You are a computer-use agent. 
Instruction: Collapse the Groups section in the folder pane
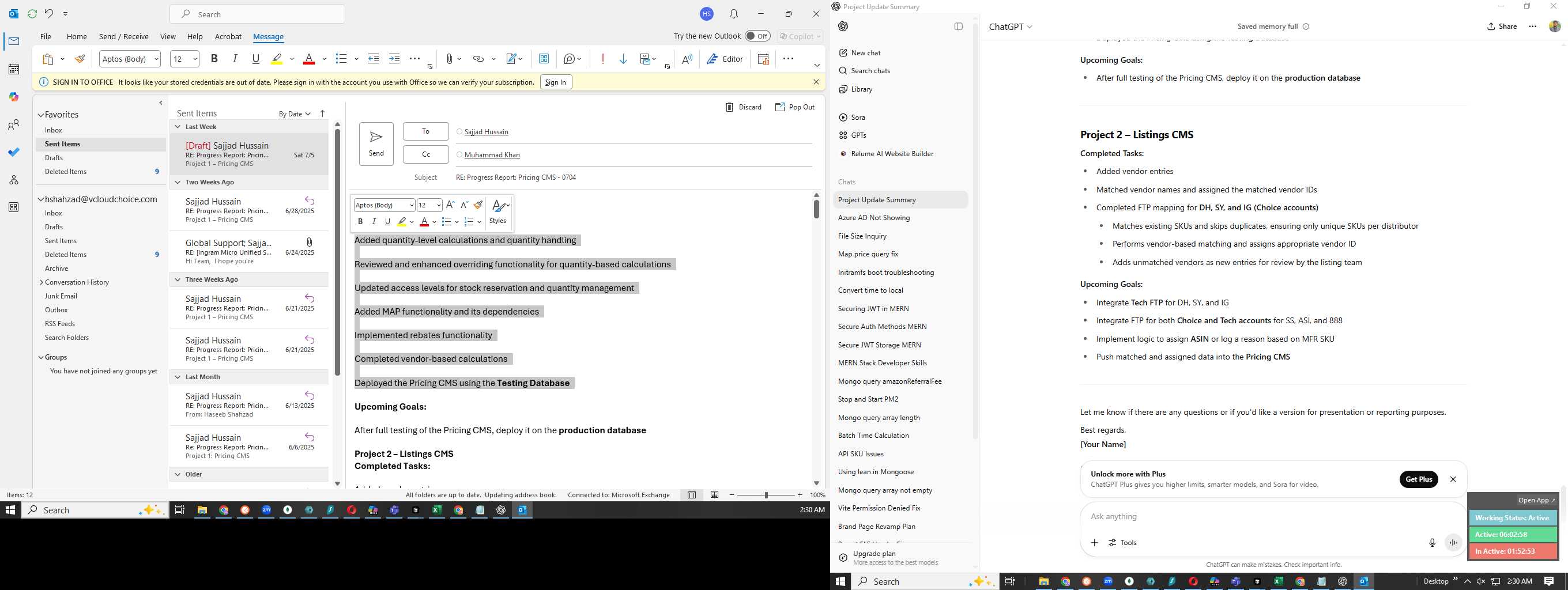(x=41, y=358)
